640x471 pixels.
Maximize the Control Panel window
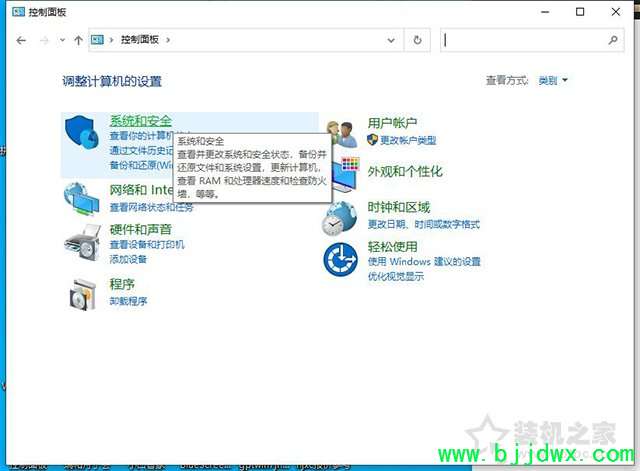point(580,12)
